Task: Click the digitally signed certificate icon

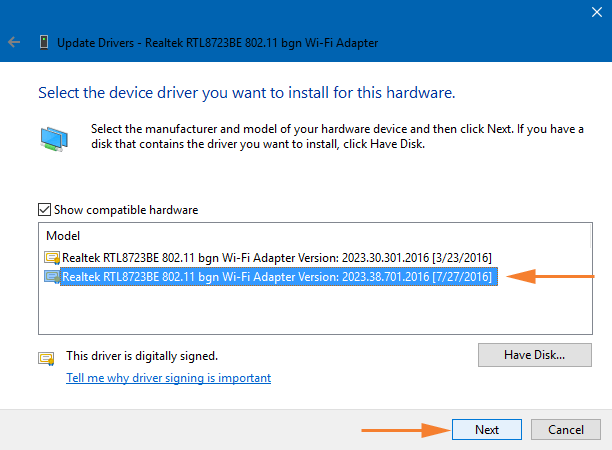Action: (x=46, y=357)
